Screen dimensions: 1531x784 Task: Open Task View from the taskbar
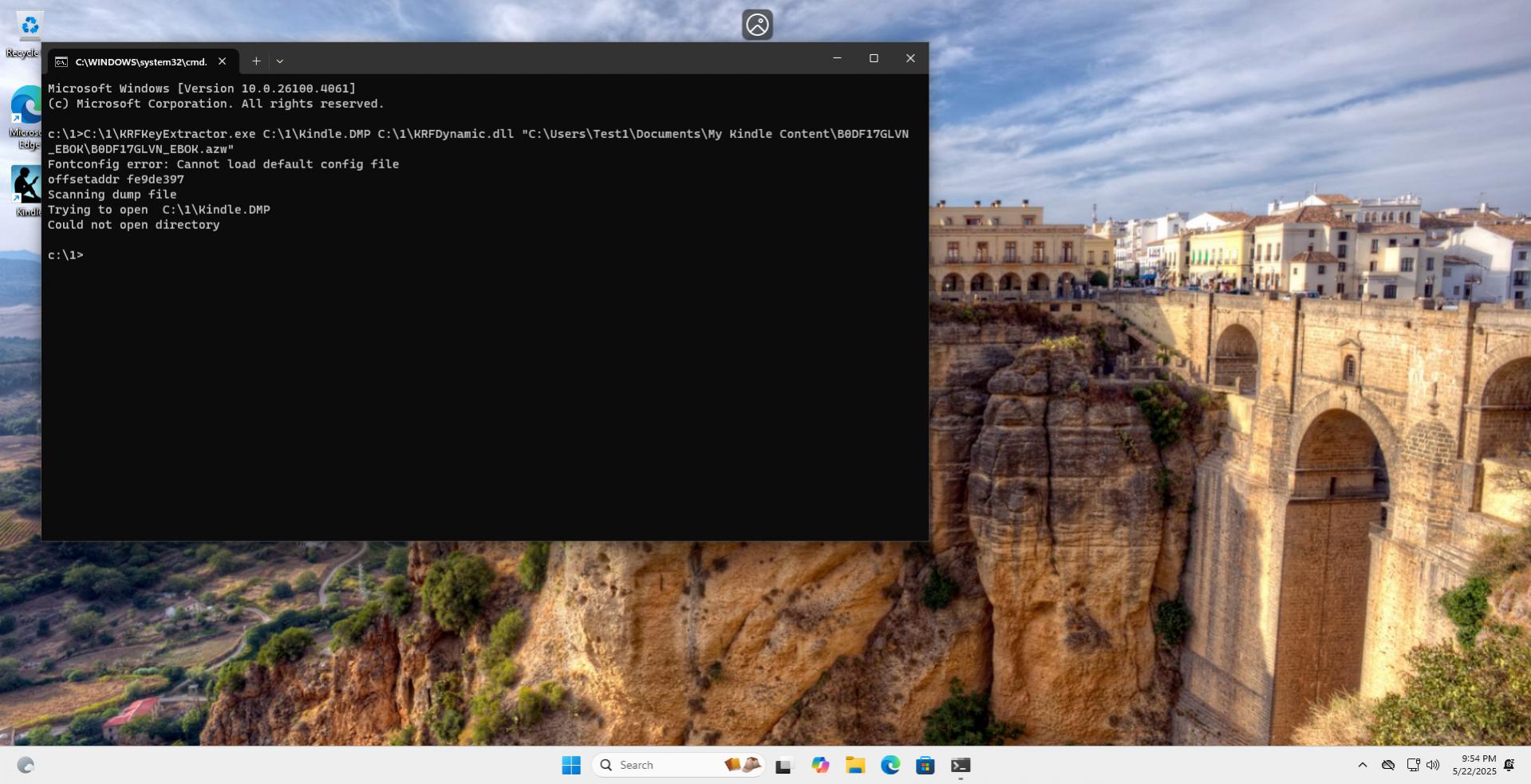(784, 766)
